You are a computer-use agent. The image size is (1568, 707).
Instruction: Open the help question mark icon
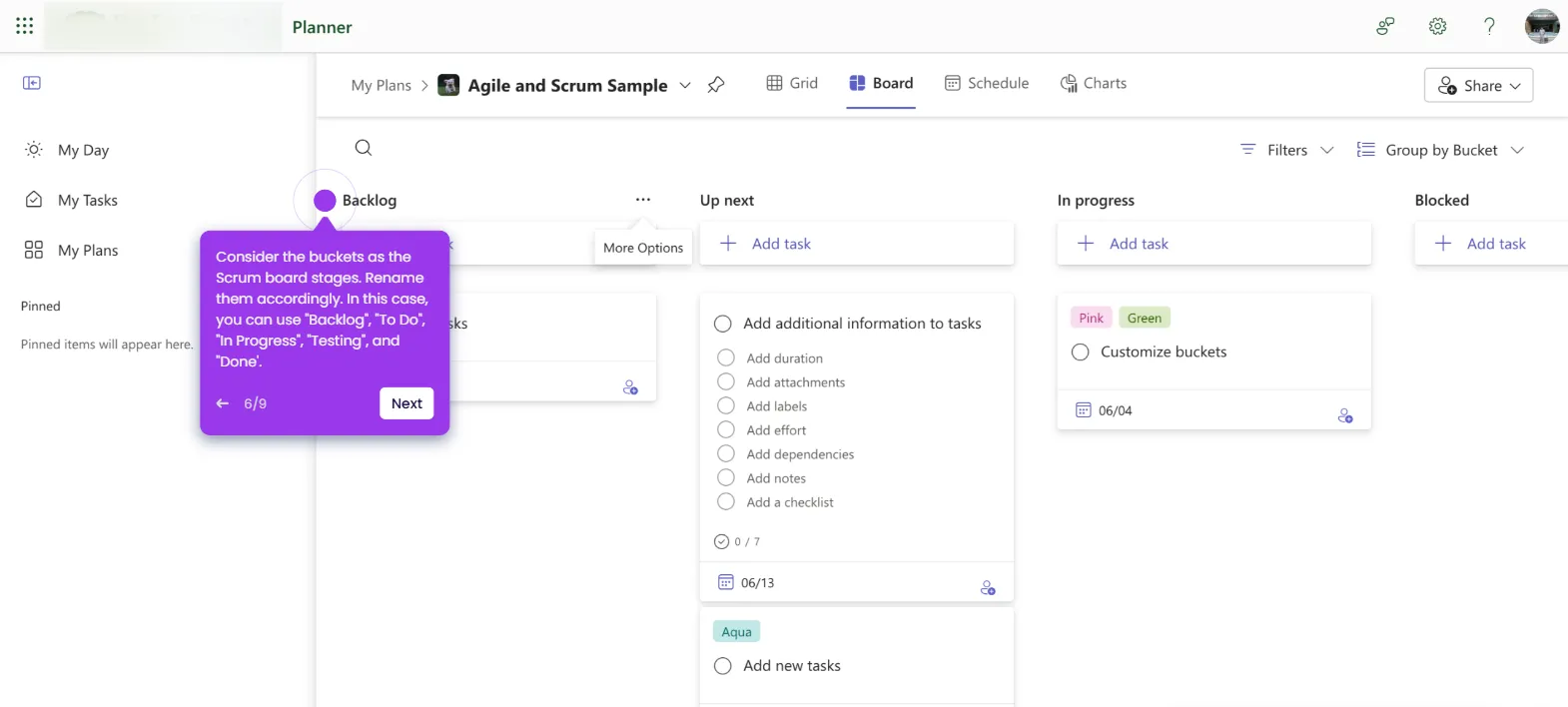[1489, 27]
